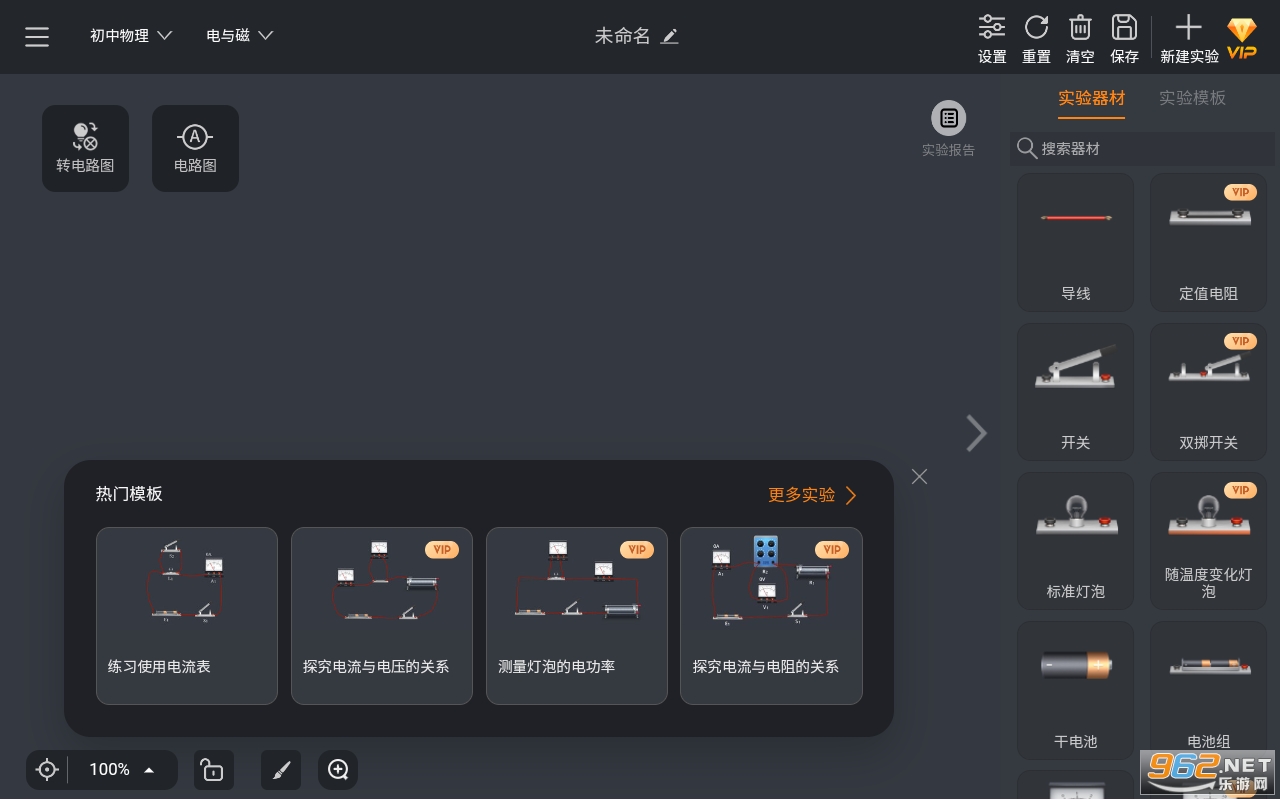The image size is (1280, 800).
Task: Open the VIP diamond membership icon
Action: 1242,38
